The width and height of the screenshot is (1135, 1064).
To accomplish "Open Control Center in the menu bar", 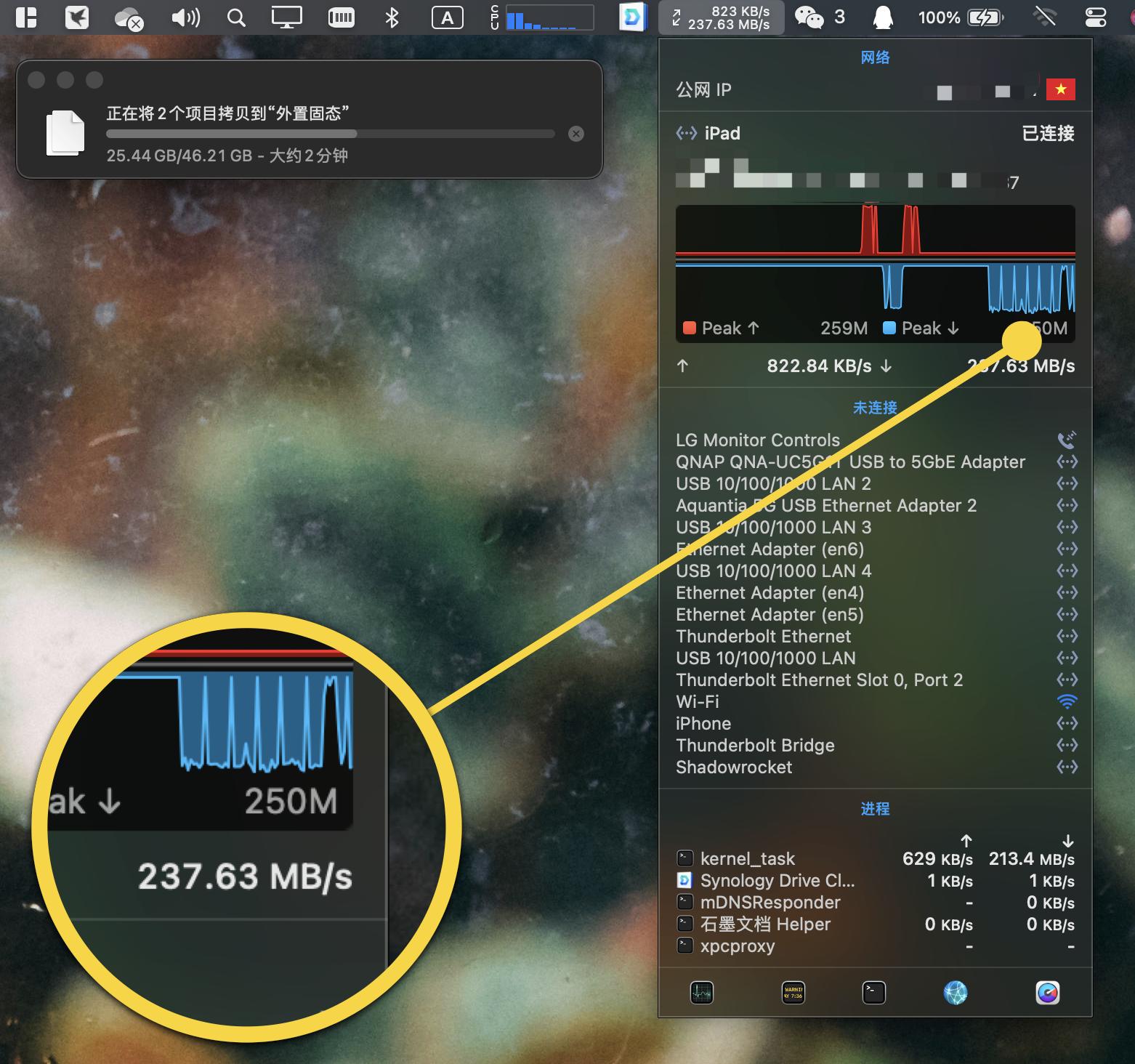I will 1095,17.
